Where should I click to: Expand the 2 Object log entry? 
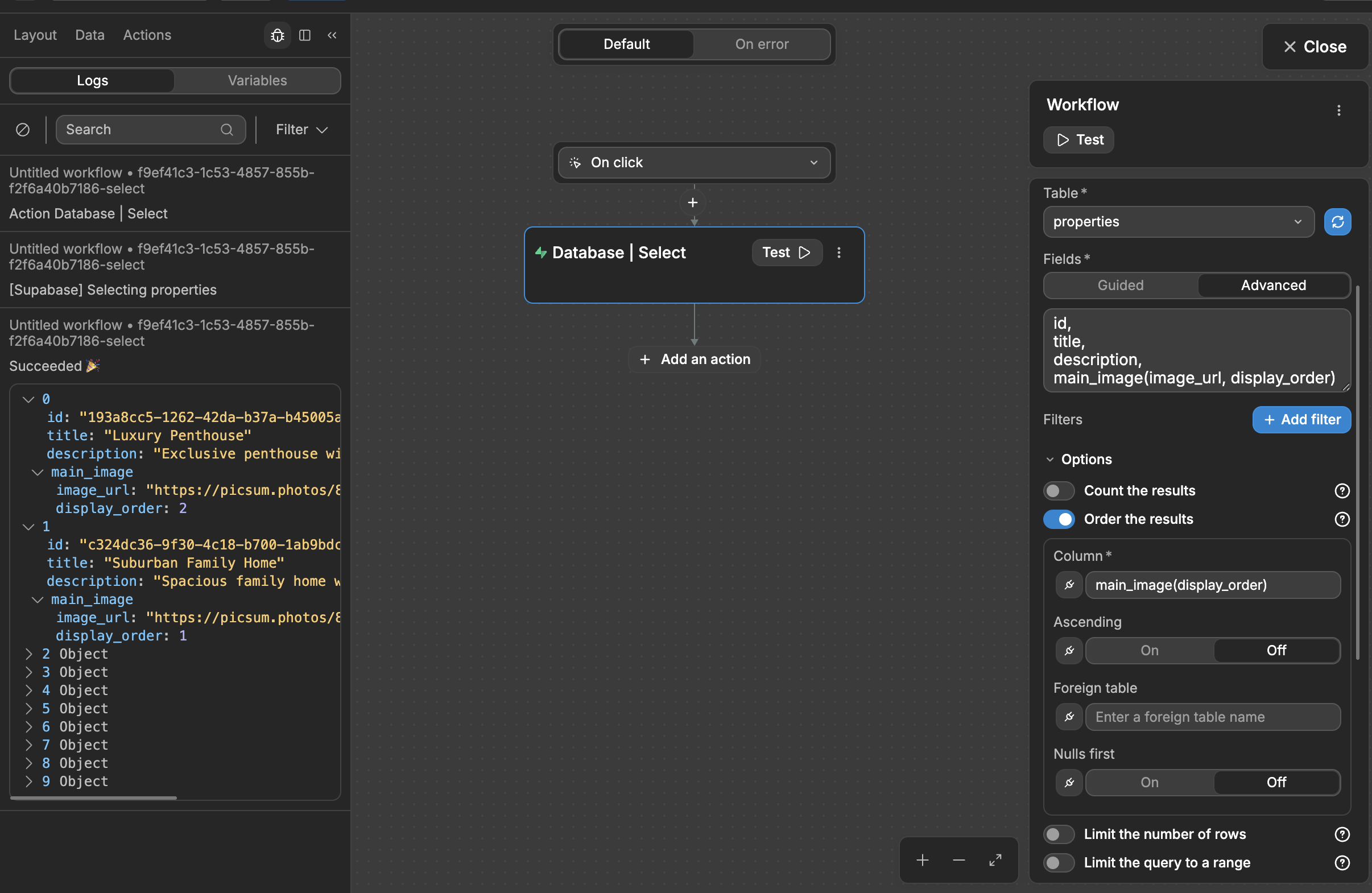click(x=29, y=654)
